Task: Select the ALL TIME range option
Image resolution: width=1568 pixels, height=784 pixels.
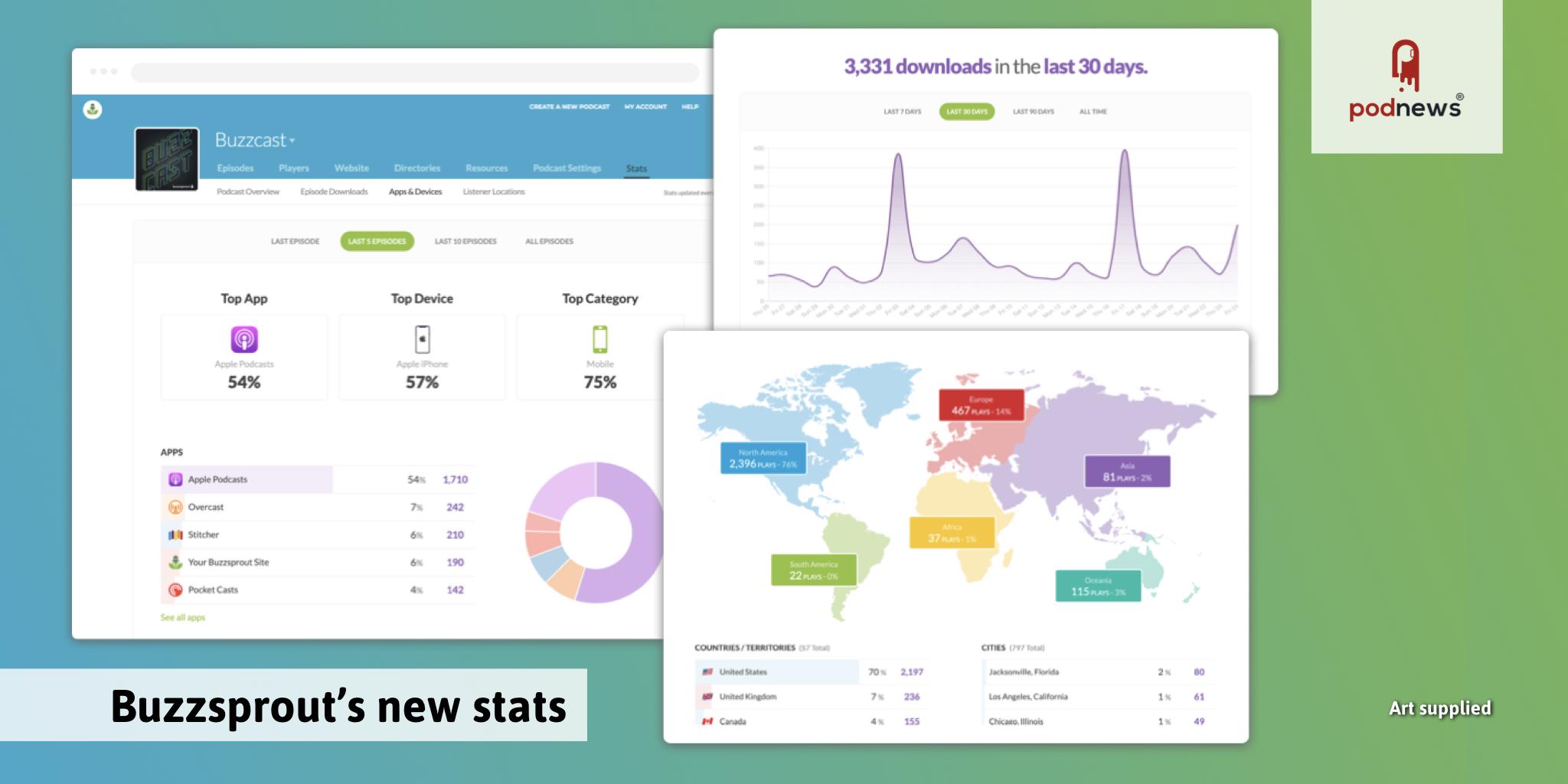Action: click(1093, 111)
